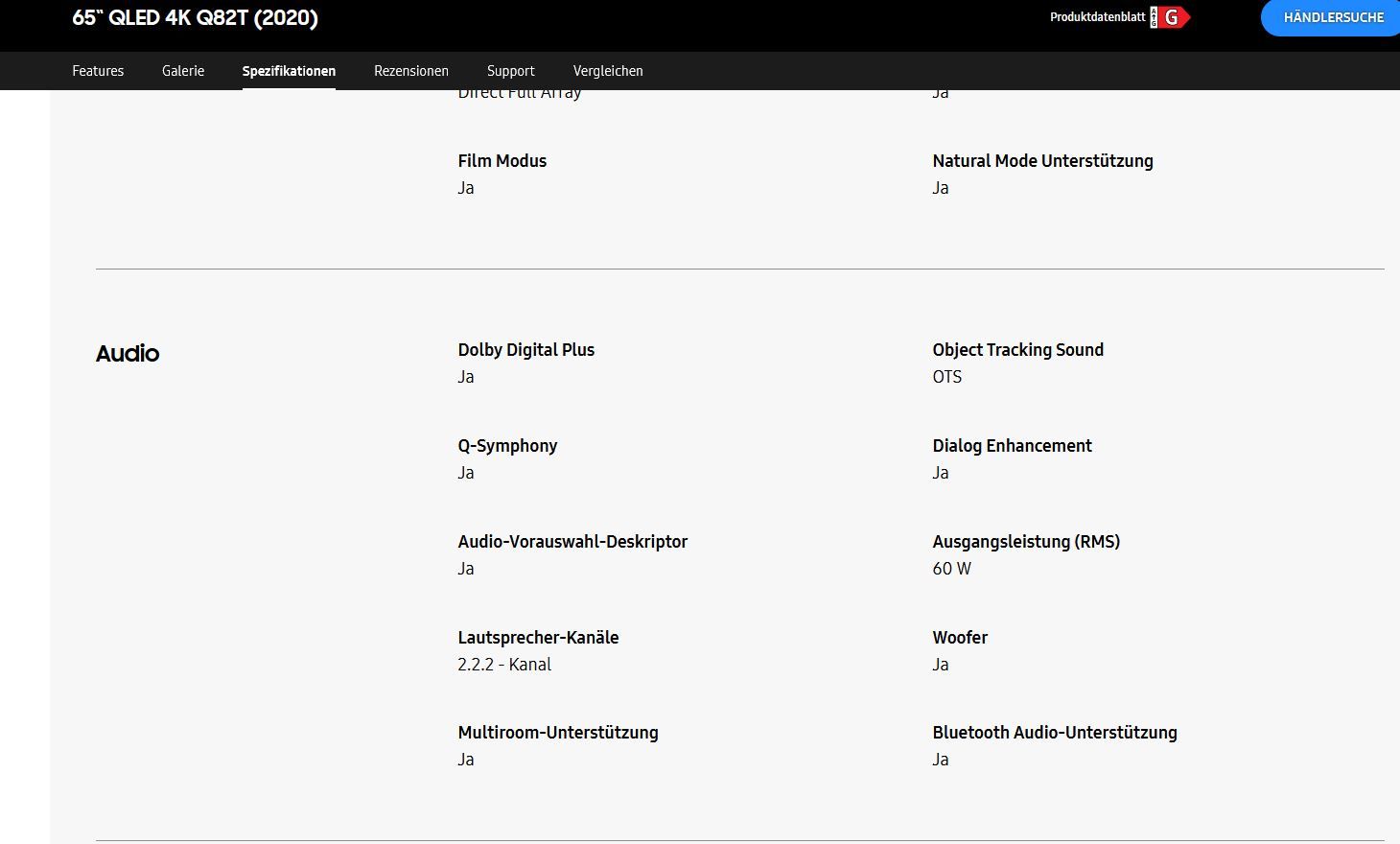Click the Händlersuche button

[1333, 17]
